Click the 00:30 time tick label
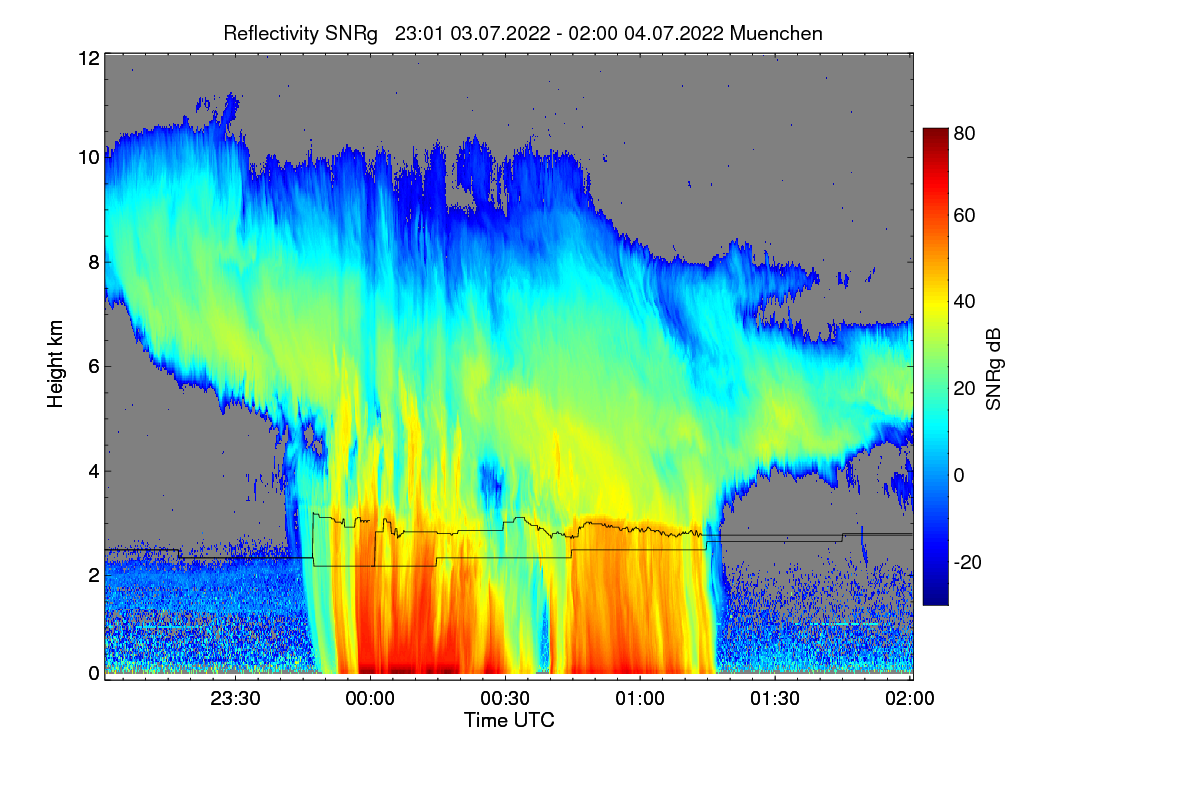Viewport: 1200px width, 800px height. (x=505, y=699)
